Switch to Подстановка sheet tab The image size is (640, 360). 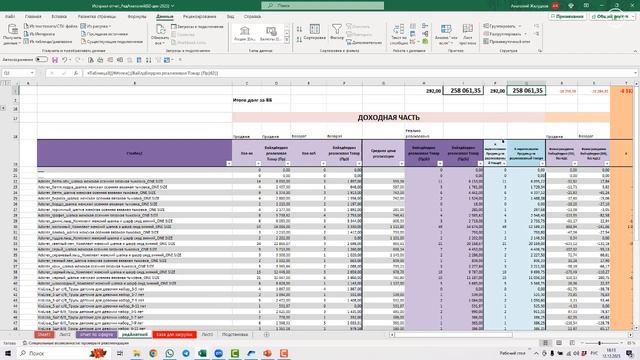(235, 334)
